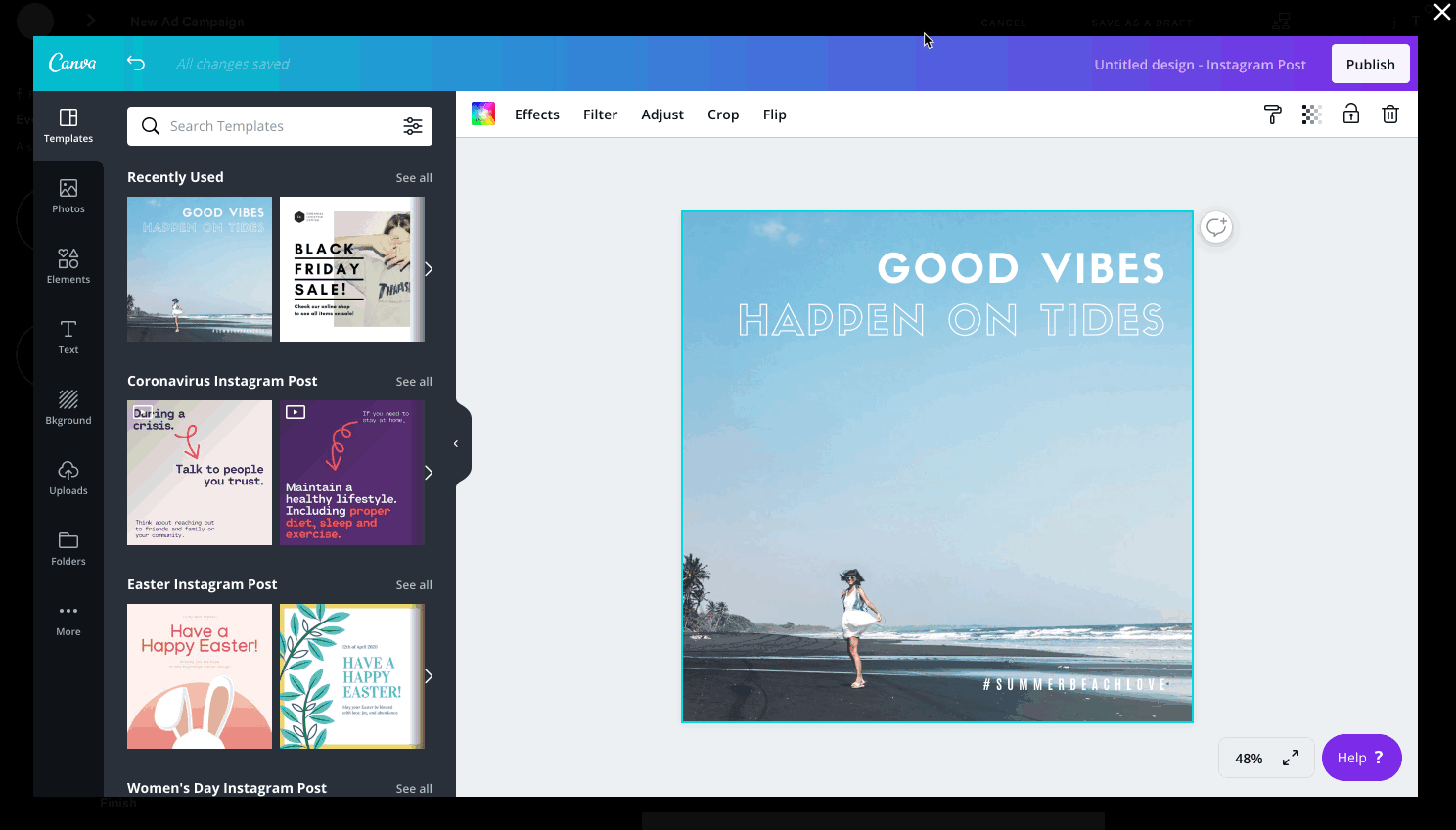The width and height of the screenshot is (1456, 830).
Task: Delete element with trash icon
Action: pos(1390,115)
